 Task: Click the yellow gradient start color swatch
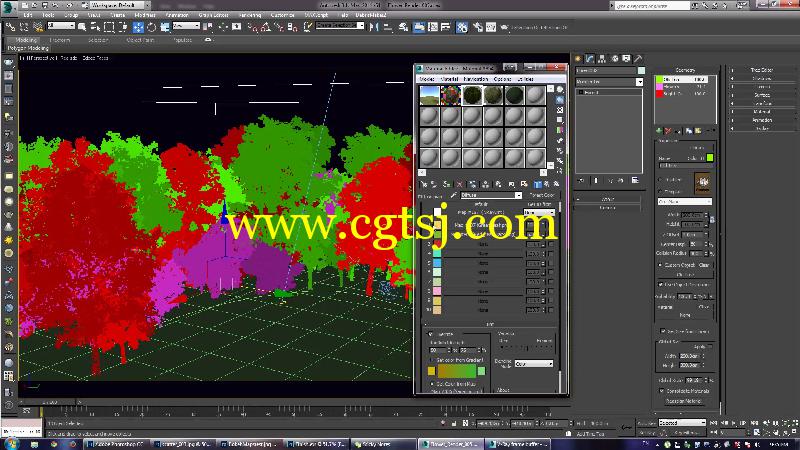(x=432, y=371)
